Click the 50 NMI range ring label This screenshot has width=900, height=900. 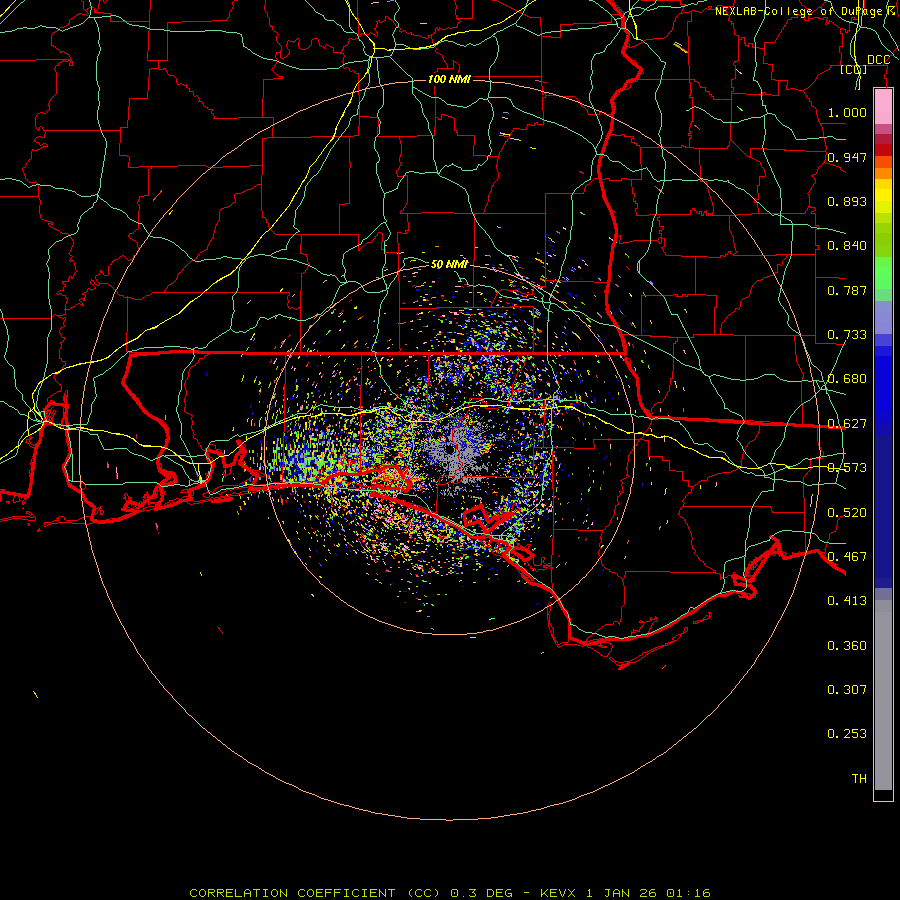click(x=449, y=264)
